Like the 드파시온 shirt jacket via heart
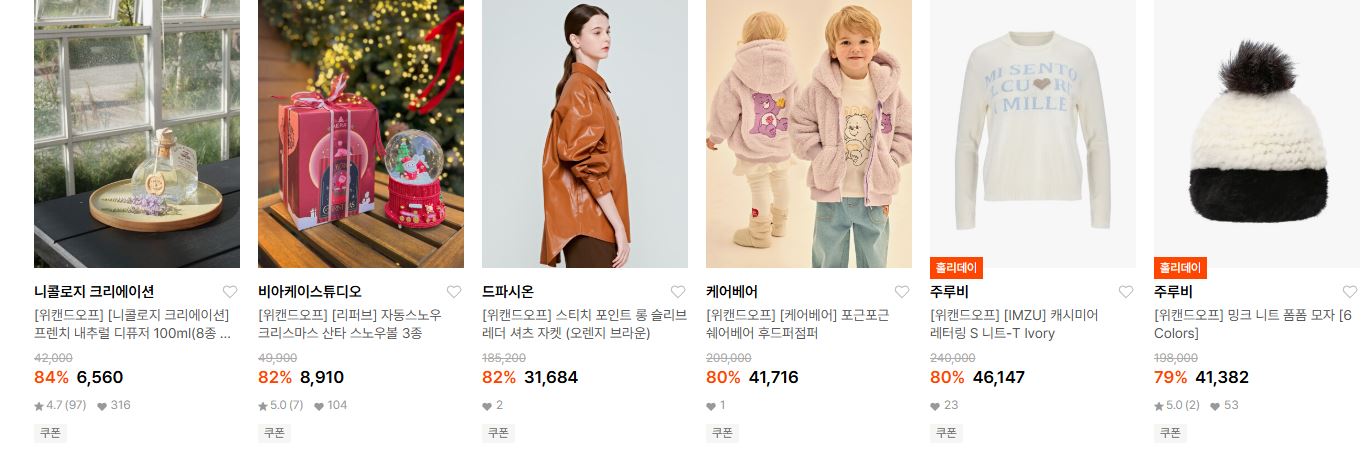 pyautogui.click(x=678, y=292)
